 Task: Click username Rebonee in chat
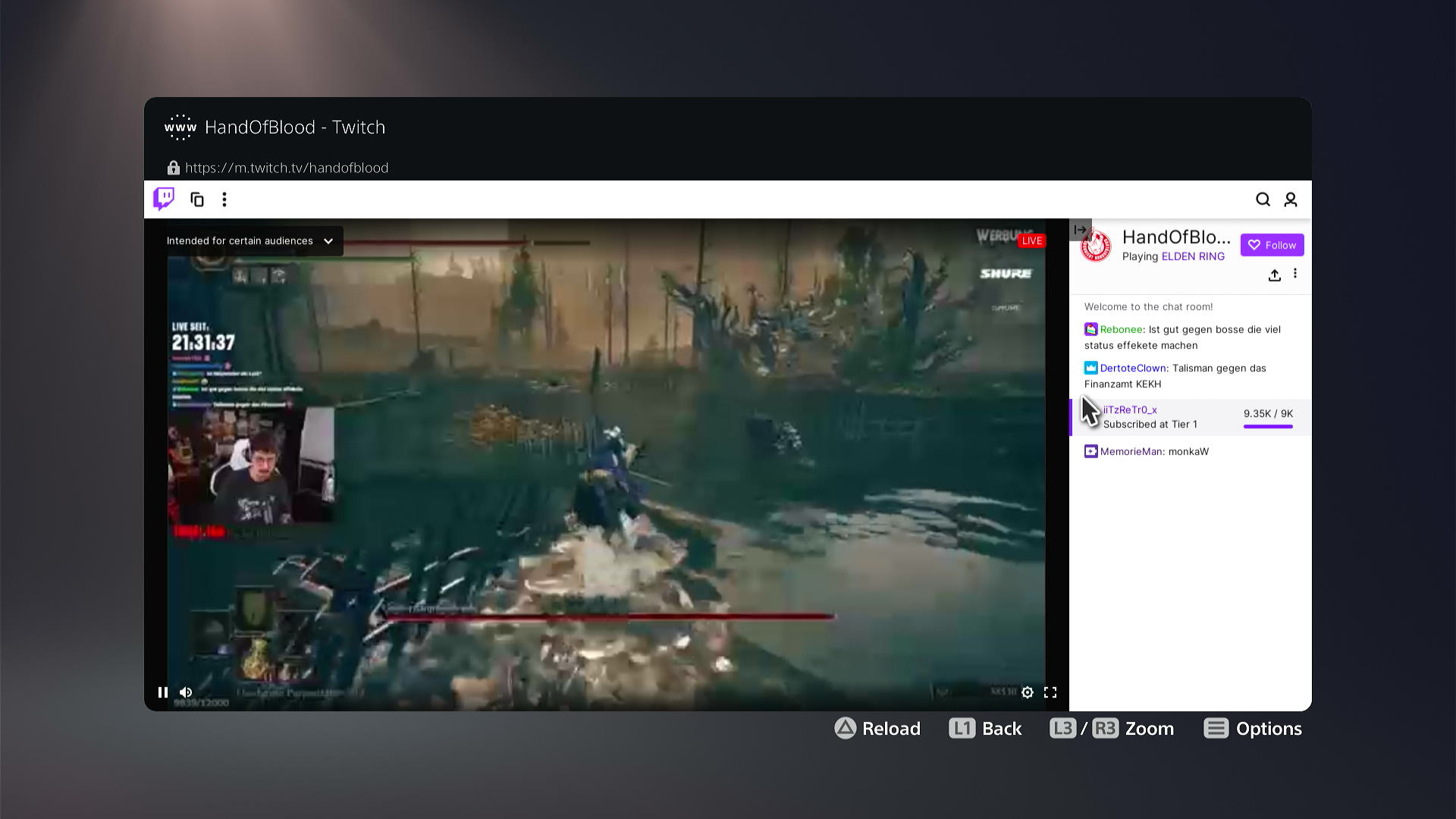[x=1121, y=329]
